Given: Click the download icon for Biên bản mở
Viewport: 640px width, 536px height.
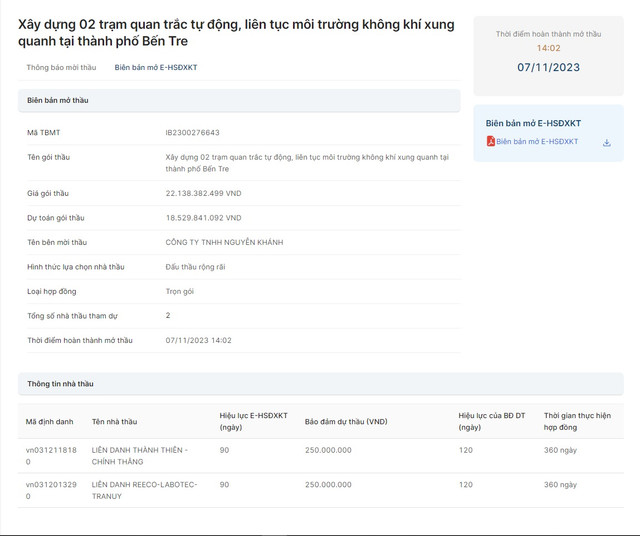Looking at the screenshot, I should pos(606,143).
